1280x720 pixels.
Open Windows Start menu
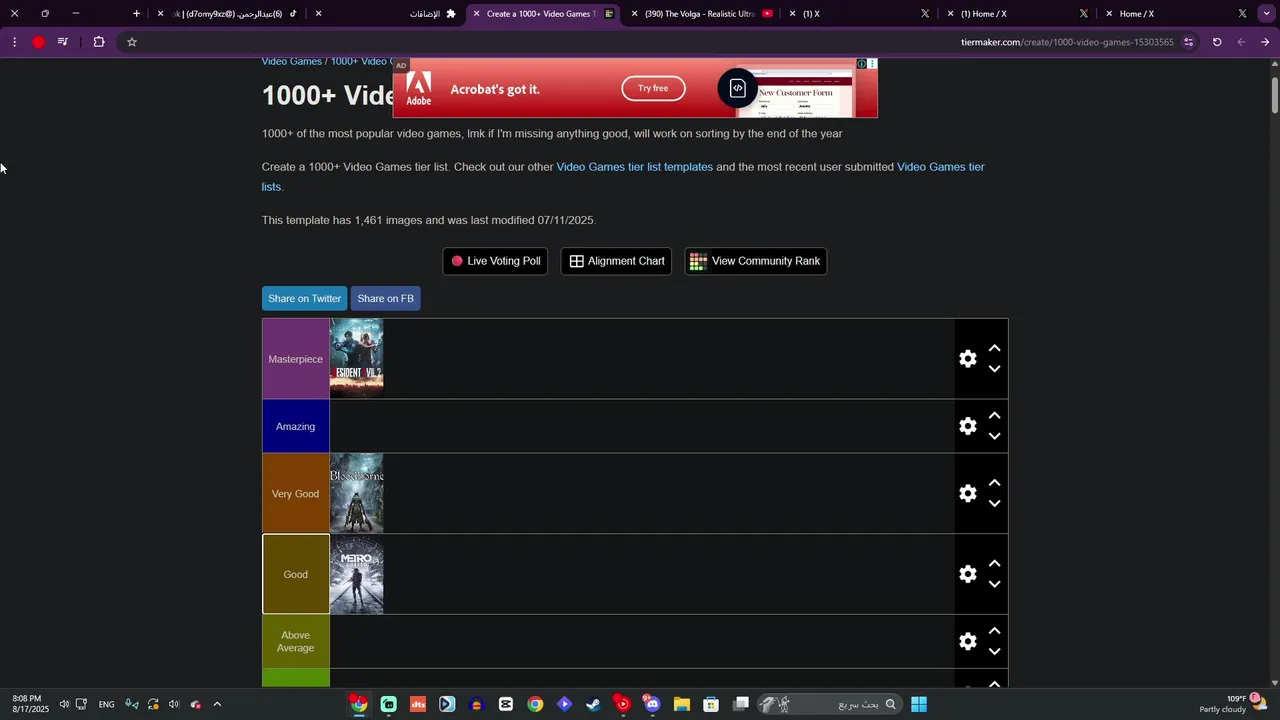(x=919, y=704)
